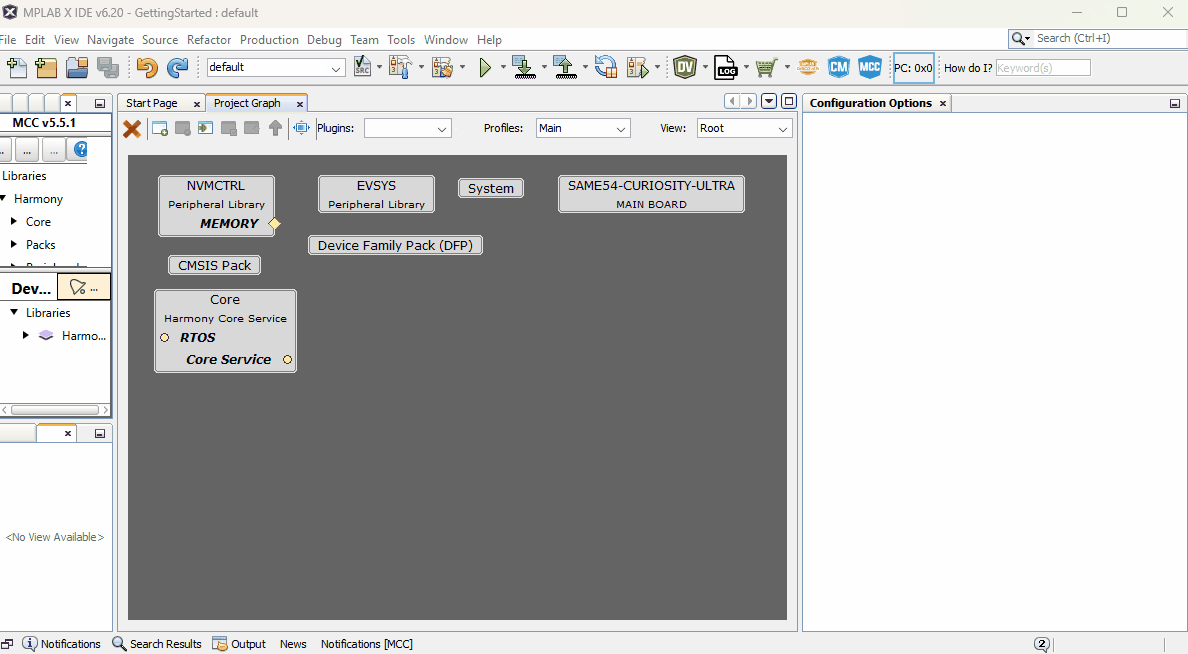Click the Set Project Configuration SRC icon

coord(363,67)
